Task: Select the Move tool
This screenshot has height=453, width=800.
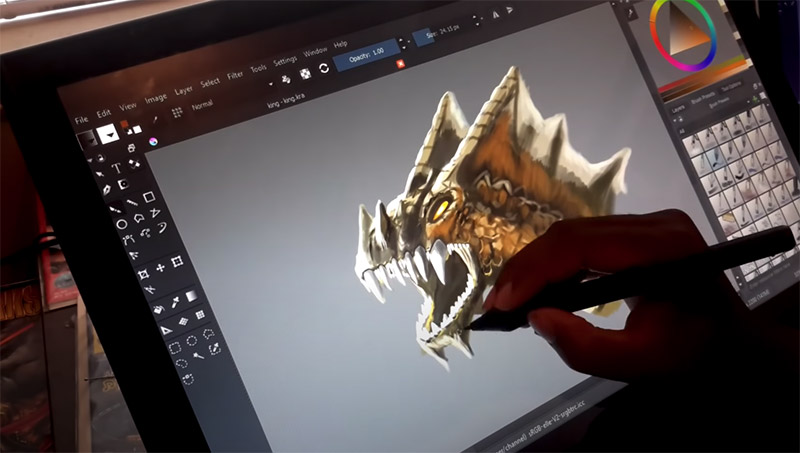Action: pos(161,268)
